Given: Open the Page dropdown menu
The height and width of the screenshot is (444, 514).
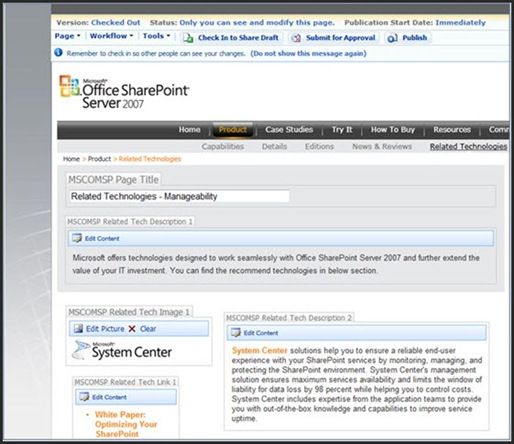Looking at the screenshot, I should [67, 36].
